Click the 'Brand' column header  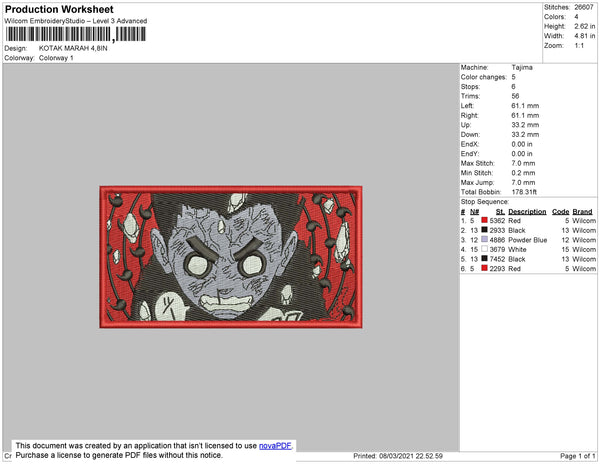point(582,212)
